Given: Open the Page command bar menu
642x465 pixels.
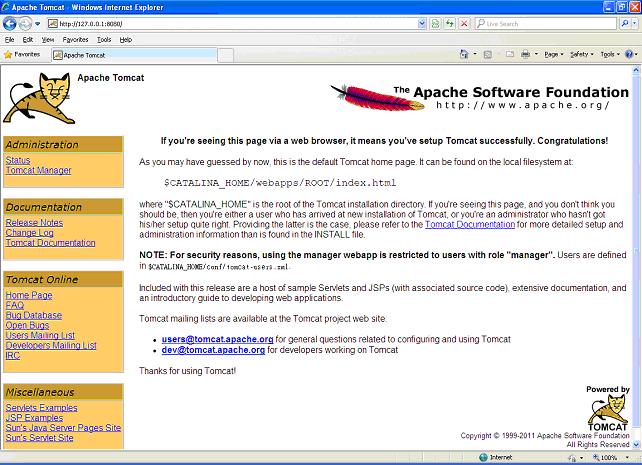Looking at the screenshot, I should (554, 54).
